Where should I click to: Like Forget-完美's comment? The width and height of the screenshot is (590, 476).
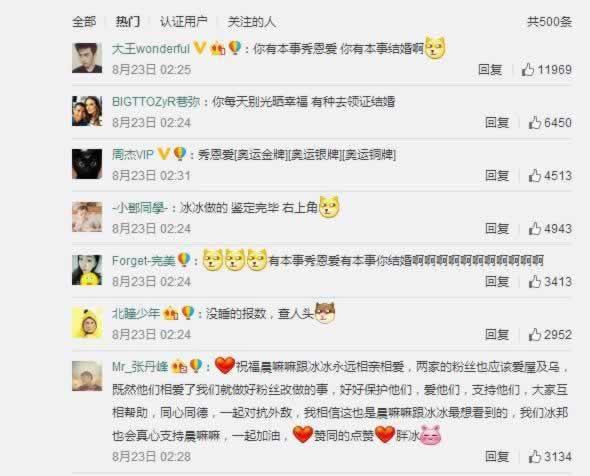550,282
